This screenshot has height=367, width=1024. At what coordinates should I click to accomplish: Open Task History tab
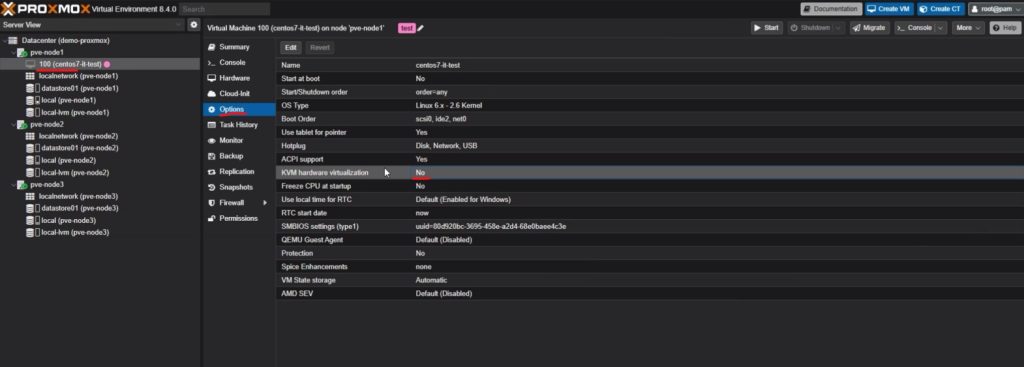pos(238,125)
